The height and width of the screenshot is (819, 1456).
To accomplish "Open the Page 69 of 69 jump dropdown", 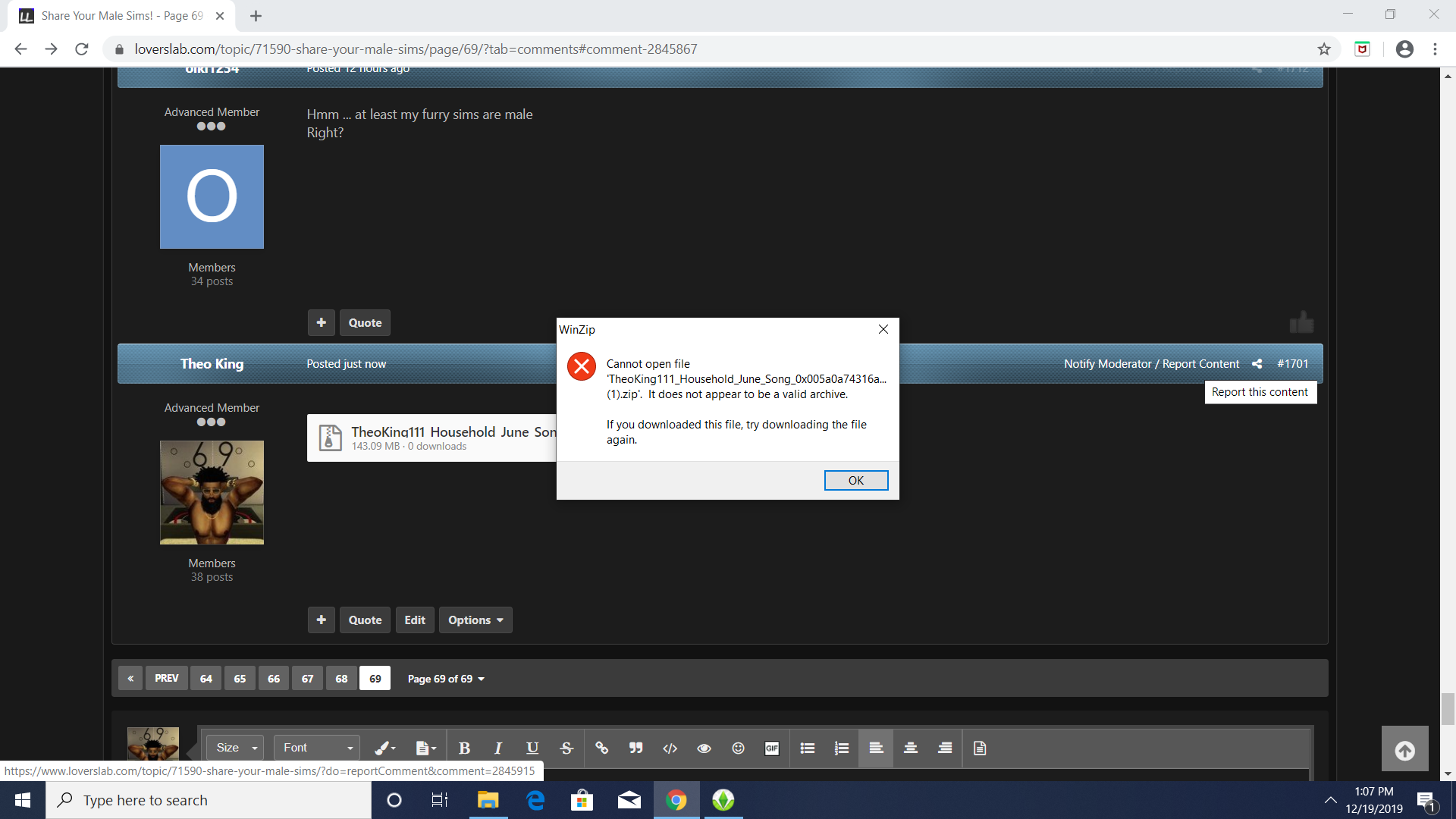I will pyautogui.click(x=446, y=679).
